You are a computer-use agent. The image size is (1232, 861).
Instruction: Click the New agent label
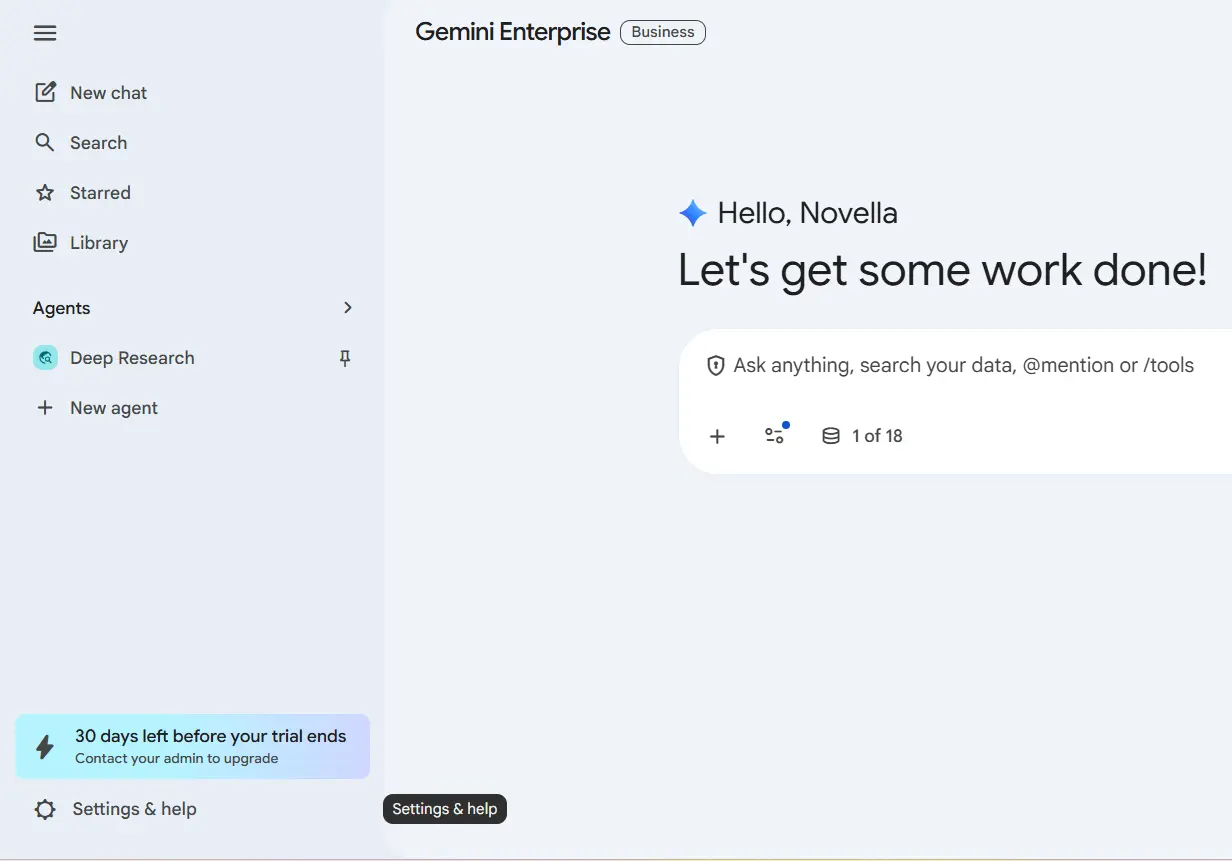pos(114,407)
